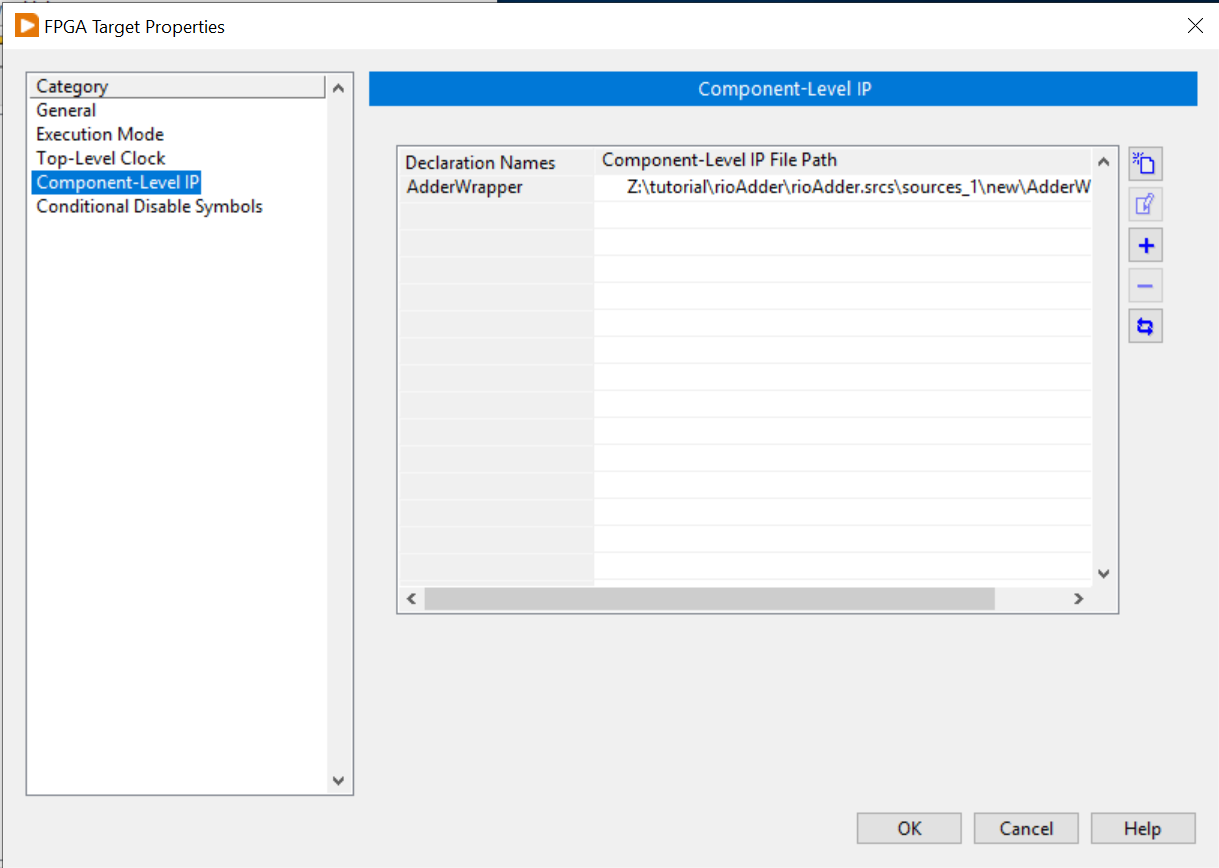Click the remove IP minus icon
The width and height of the screenshot is (1219, 868).
(1145, 285)
